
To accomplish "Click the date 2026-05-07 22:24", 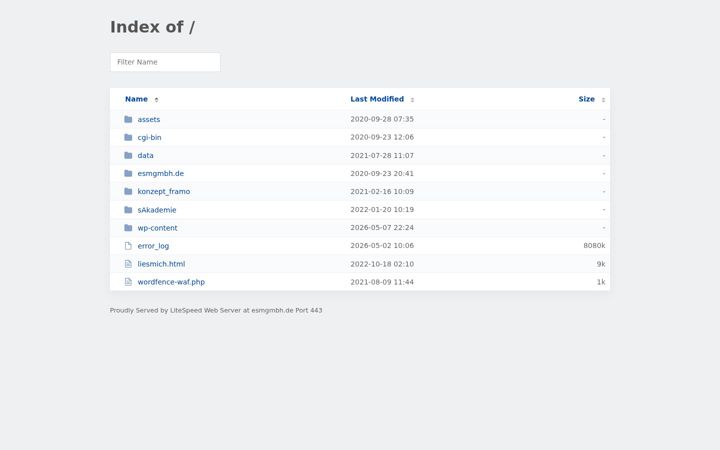I will [382, 227].
